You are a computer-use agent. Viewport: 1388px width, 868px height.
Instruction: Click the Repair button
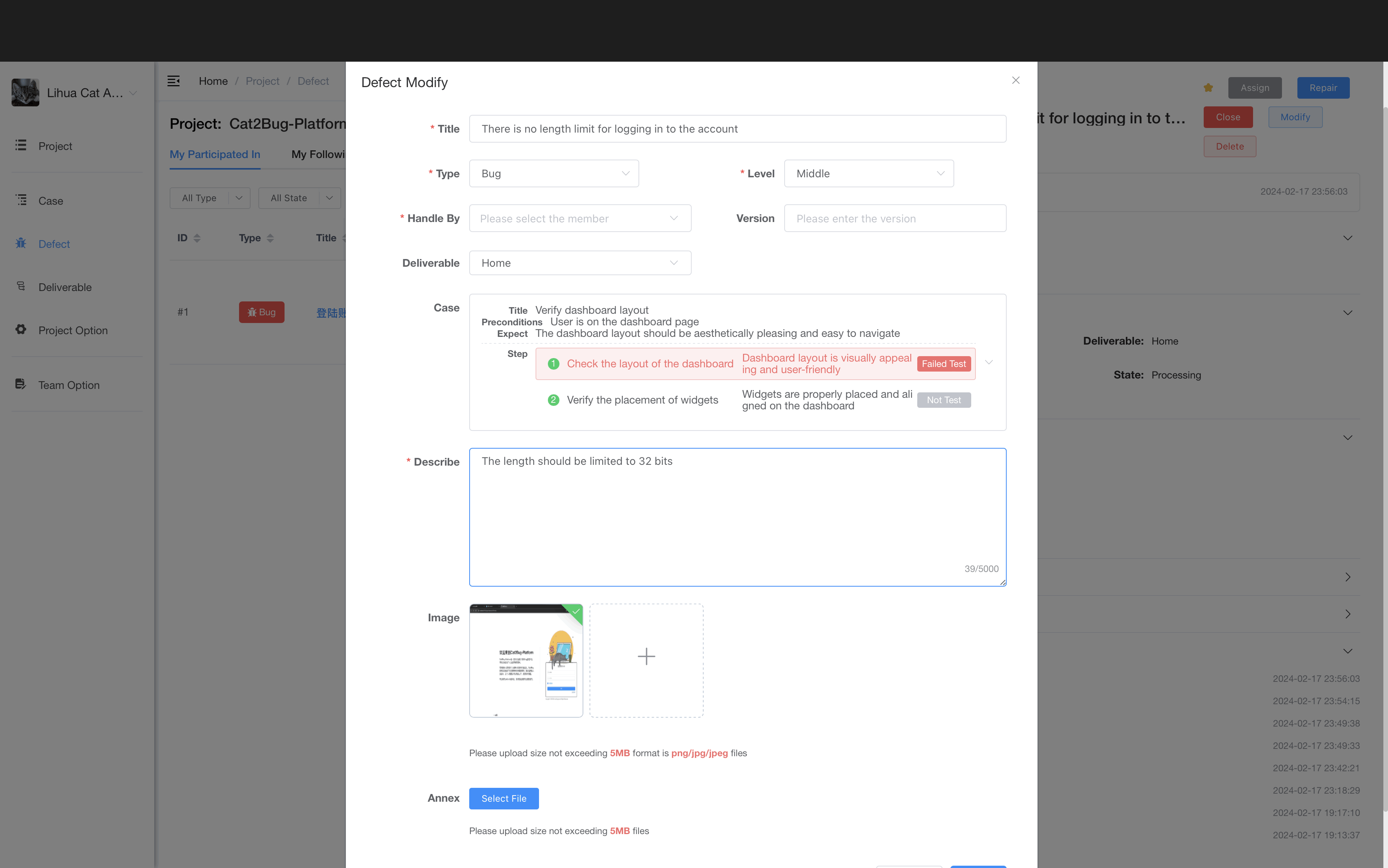point(1323,88)
